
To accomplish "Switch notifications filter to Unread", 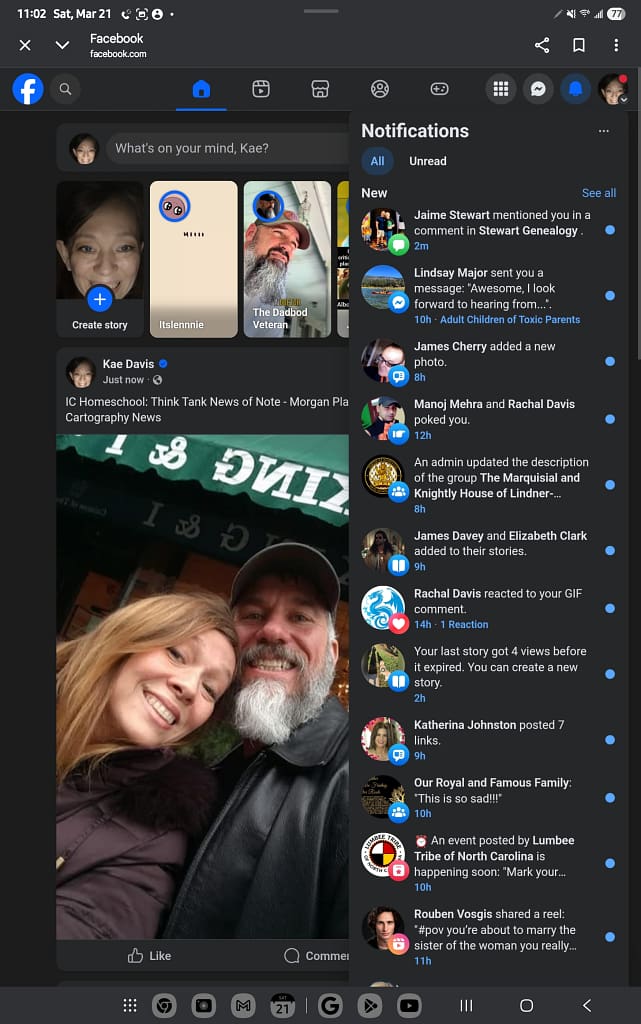I will click(428, 161).
